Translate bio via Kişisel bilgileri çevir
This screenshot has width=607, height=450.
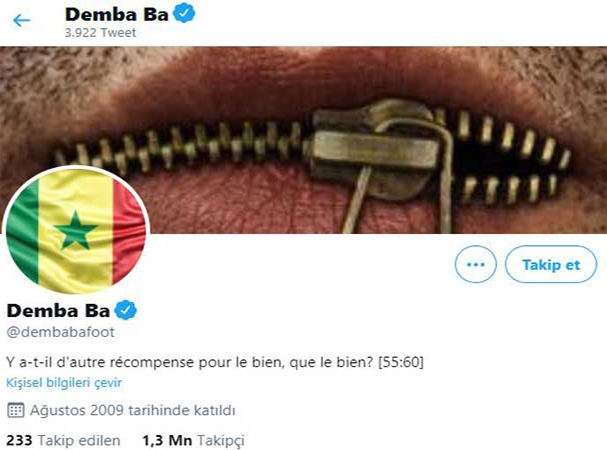point(64,383)
